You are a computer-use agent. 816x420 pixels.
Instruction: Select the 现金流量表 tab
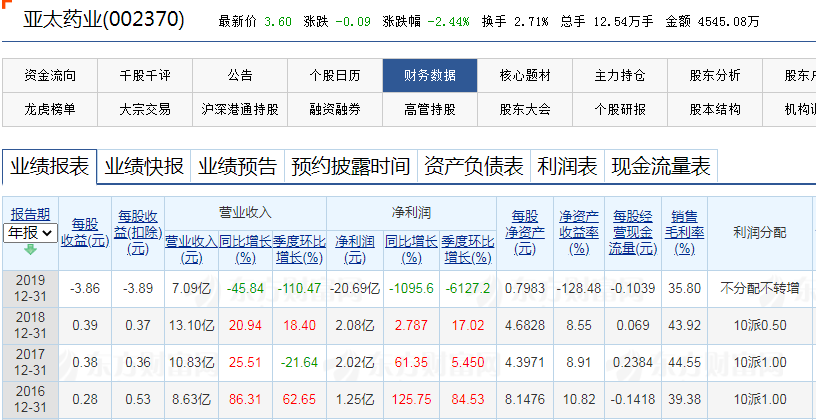[661, 167]
